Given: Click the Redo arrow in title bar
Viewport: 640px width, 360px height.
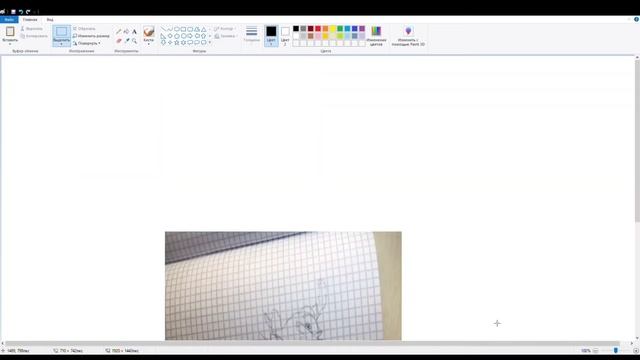Looking at the screenshot, I should 28,12.
